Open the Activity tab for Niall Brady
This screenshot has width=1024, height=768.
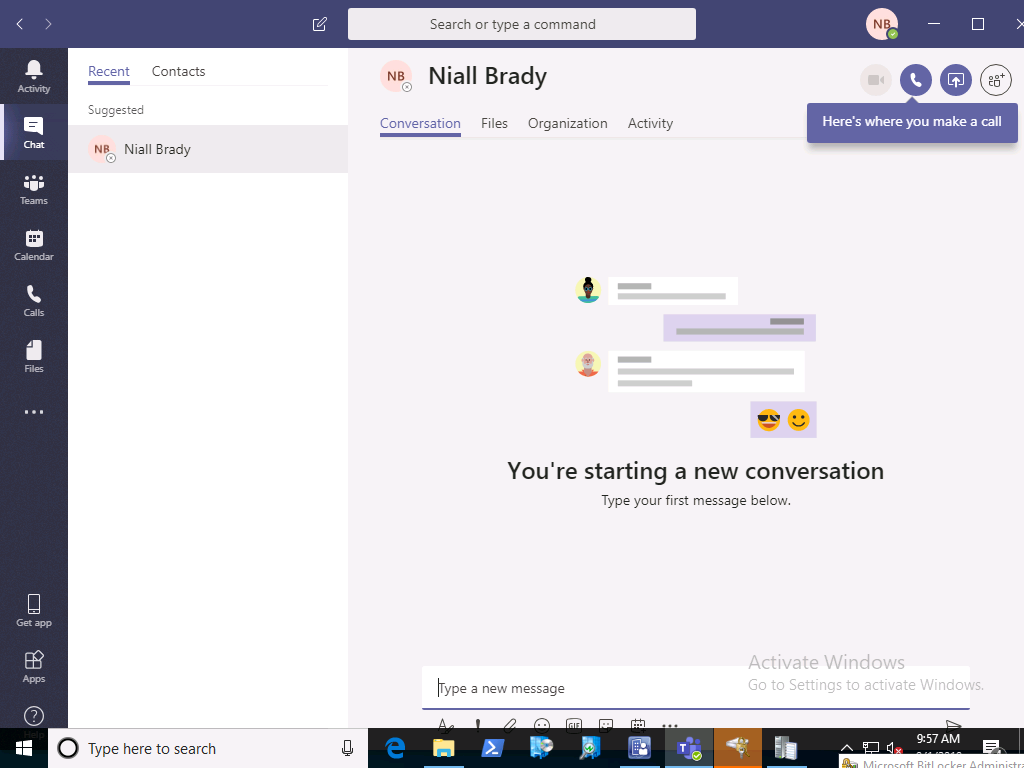pos(650,123)
